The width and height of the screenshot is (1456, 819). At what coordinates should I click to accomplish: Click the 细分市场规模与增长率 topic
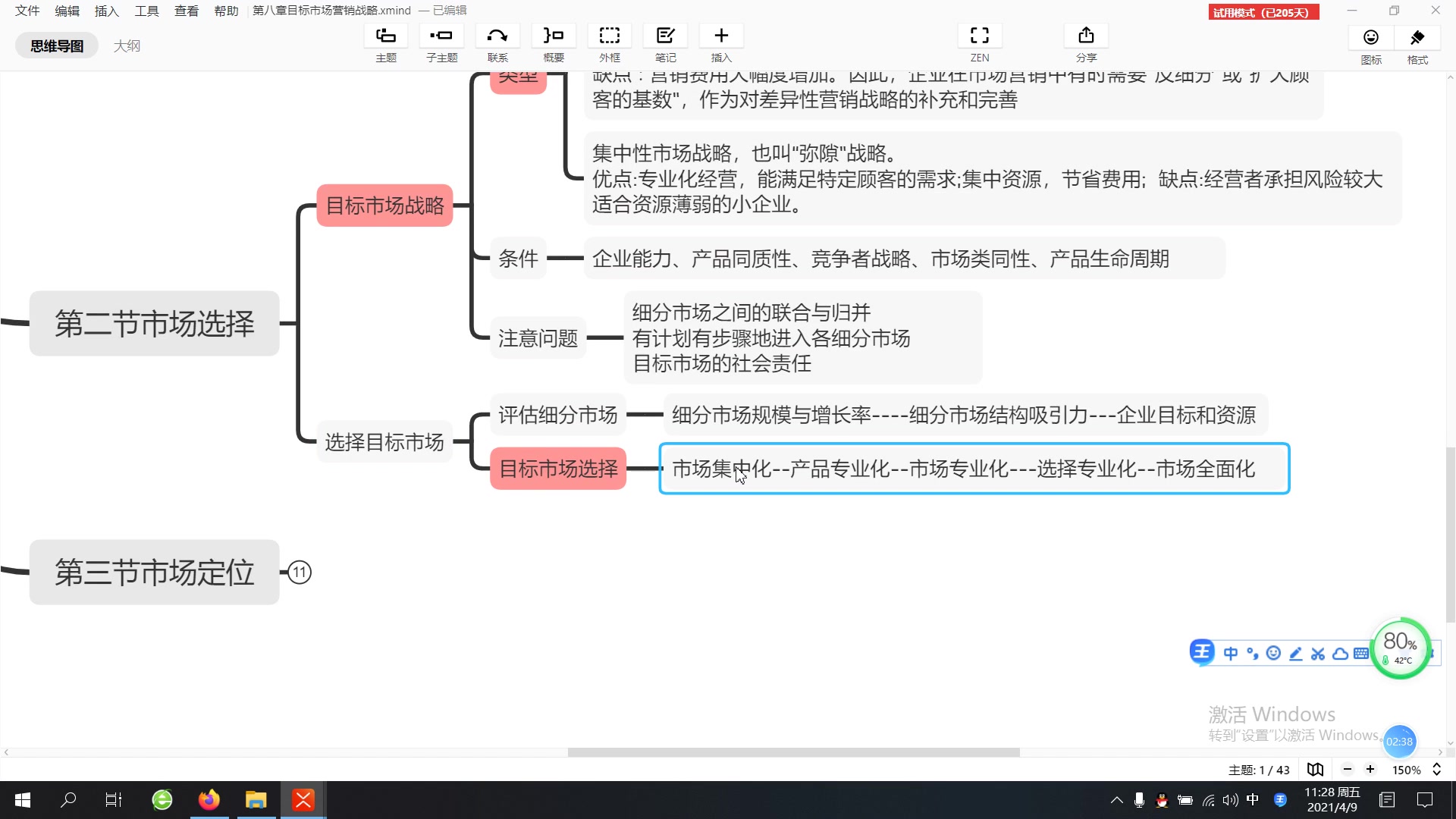(x=965, y=415)
